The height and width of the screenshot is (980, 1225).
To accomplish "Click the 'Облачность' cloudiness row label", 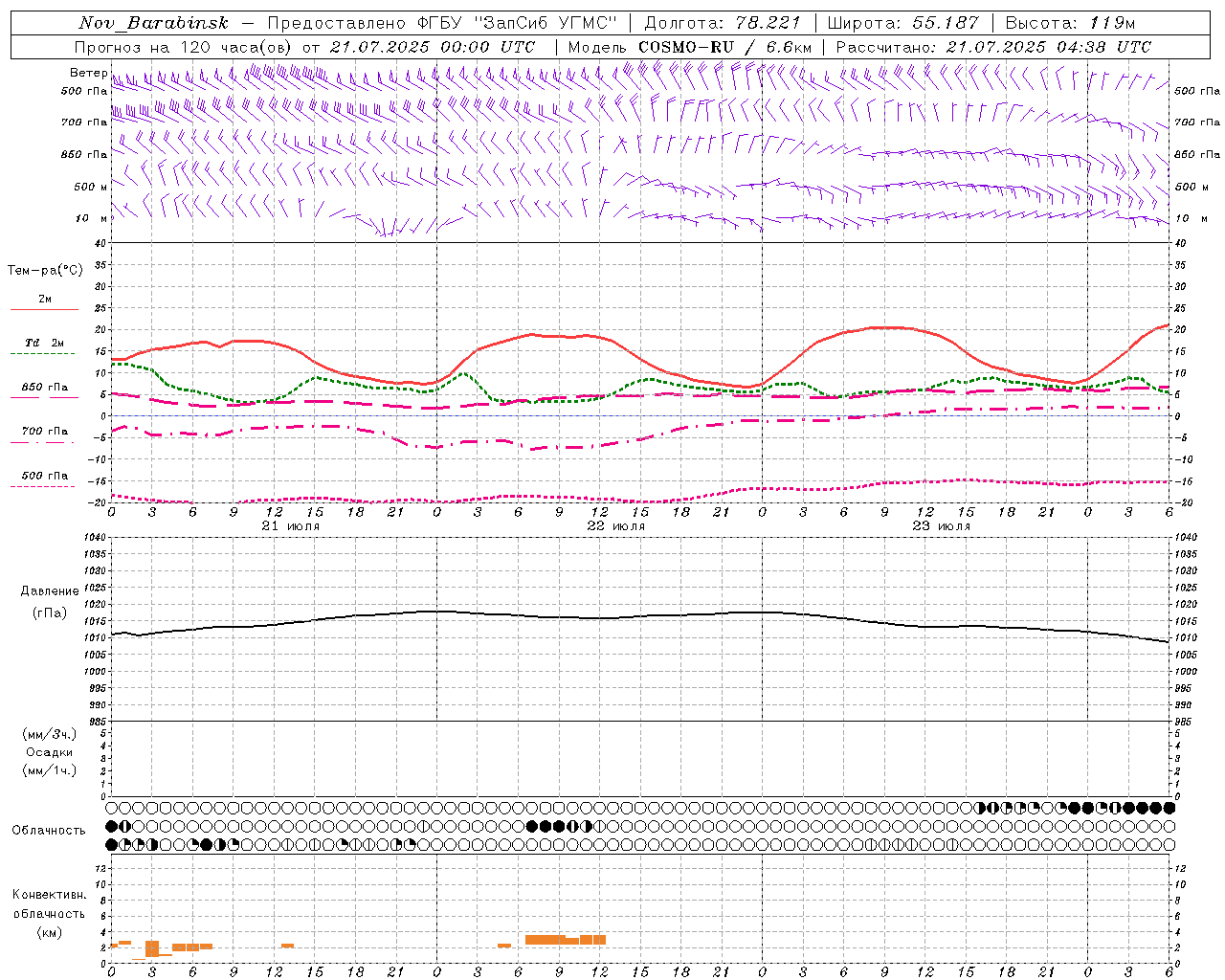I will pyautogui.click(x=49, y=830).
